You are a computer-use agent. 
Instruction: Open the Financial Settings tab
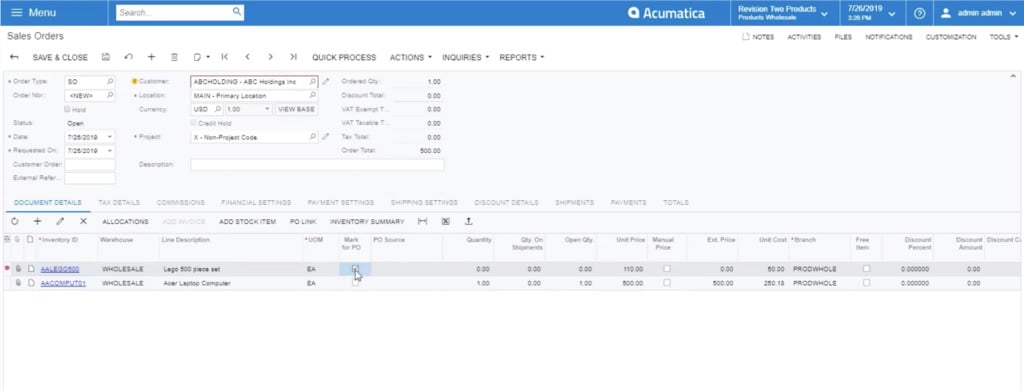click(256, 203)
